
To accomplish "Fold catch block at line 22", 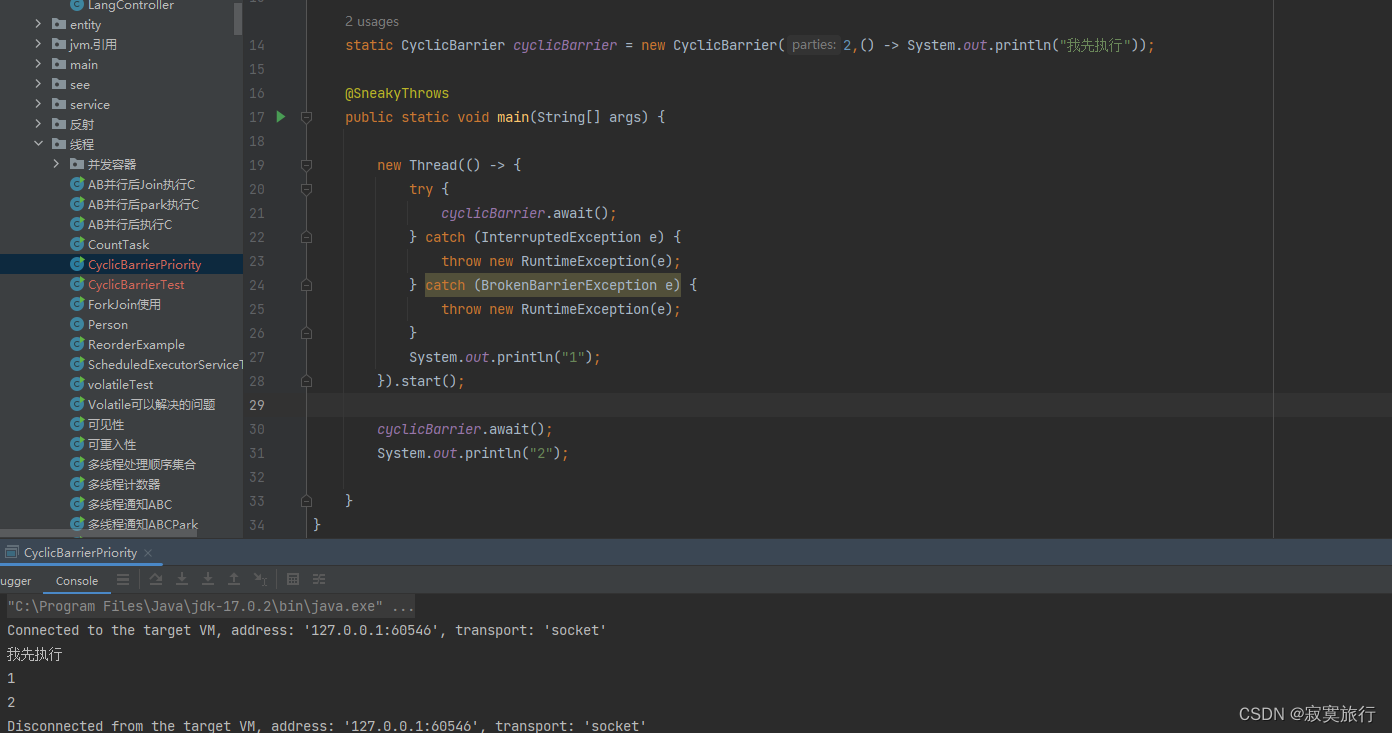I will (306, 237).
